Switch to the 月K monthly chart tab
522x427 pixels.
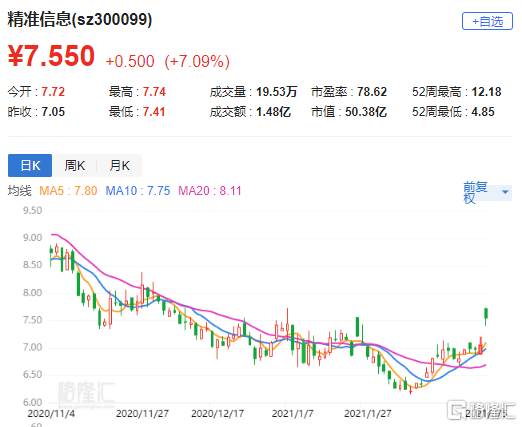tap(119, 165)
